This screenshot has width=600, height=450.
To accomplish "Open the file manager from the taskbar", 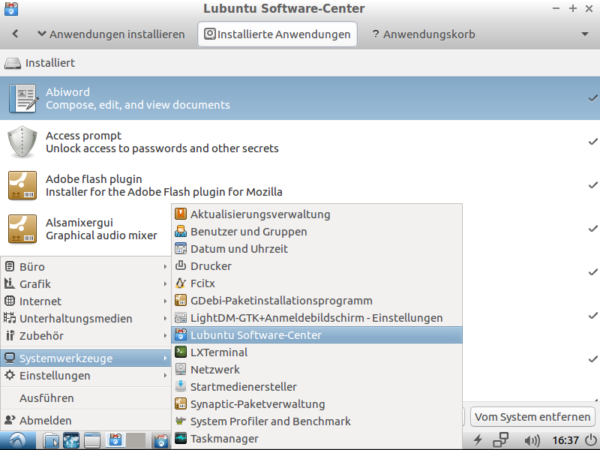I will point(51,441).
